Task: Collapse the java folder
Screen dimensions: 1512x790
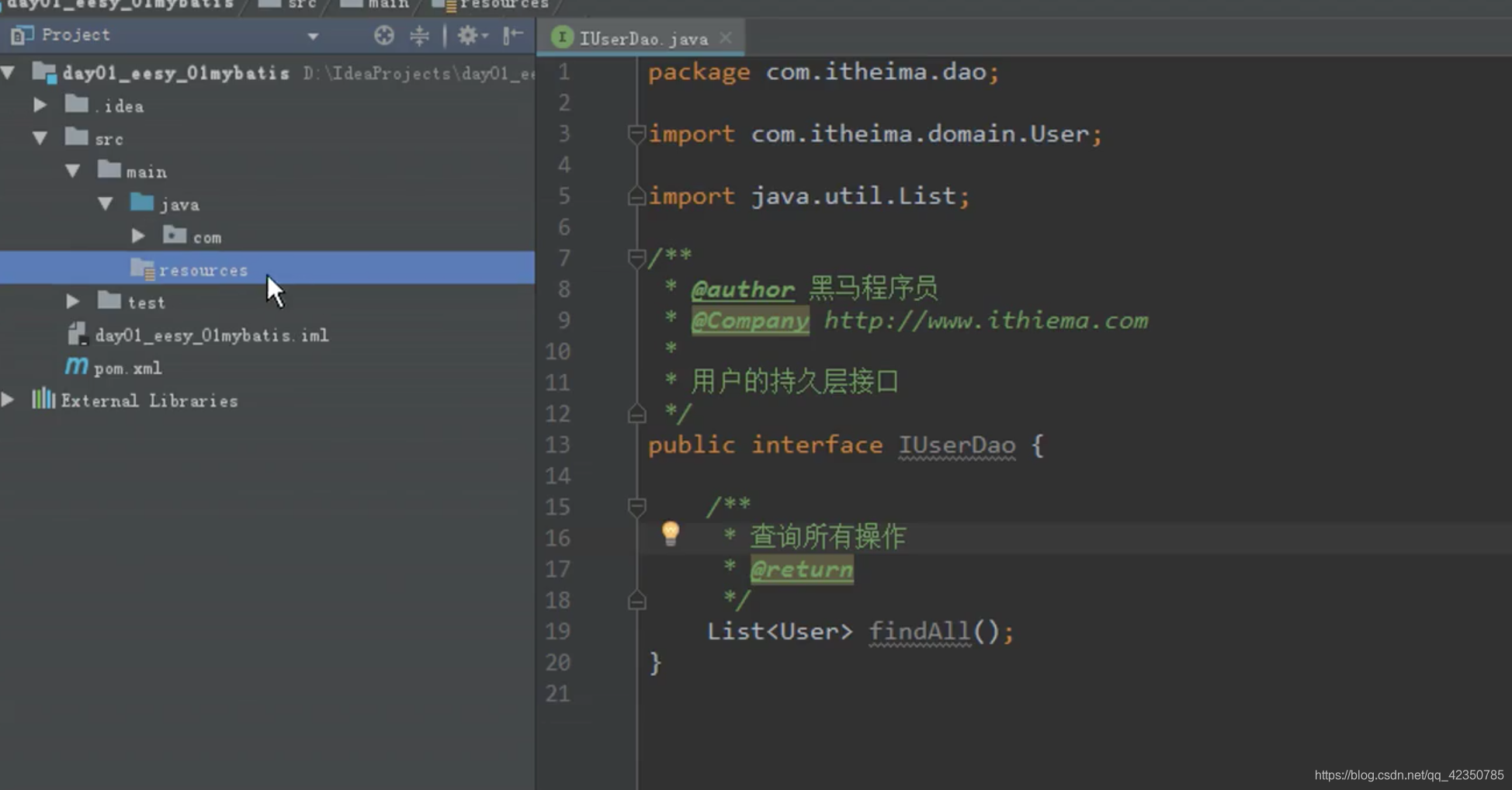Action: tap(106, 203)
